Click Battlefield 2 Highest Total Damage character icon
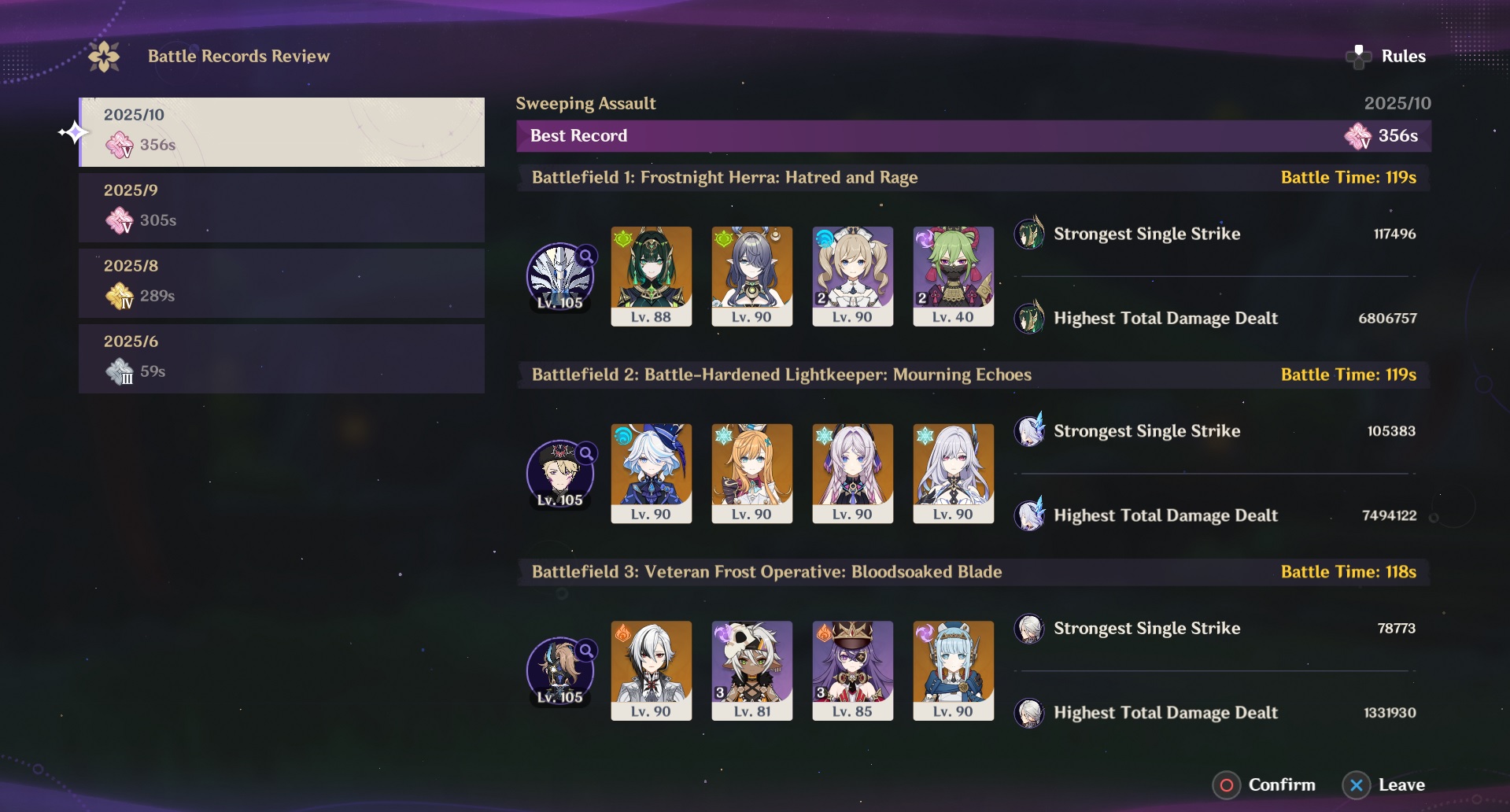This screenshot has width=1510, height=812. [x=1029, y=515]
